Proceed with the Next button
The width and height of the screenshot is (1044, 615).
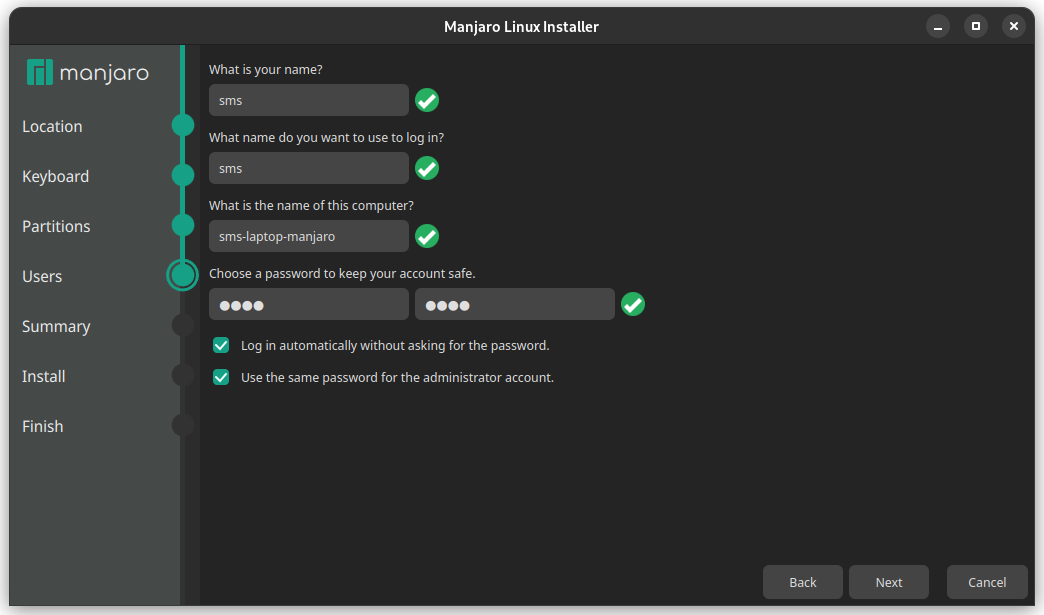(889, 582)
